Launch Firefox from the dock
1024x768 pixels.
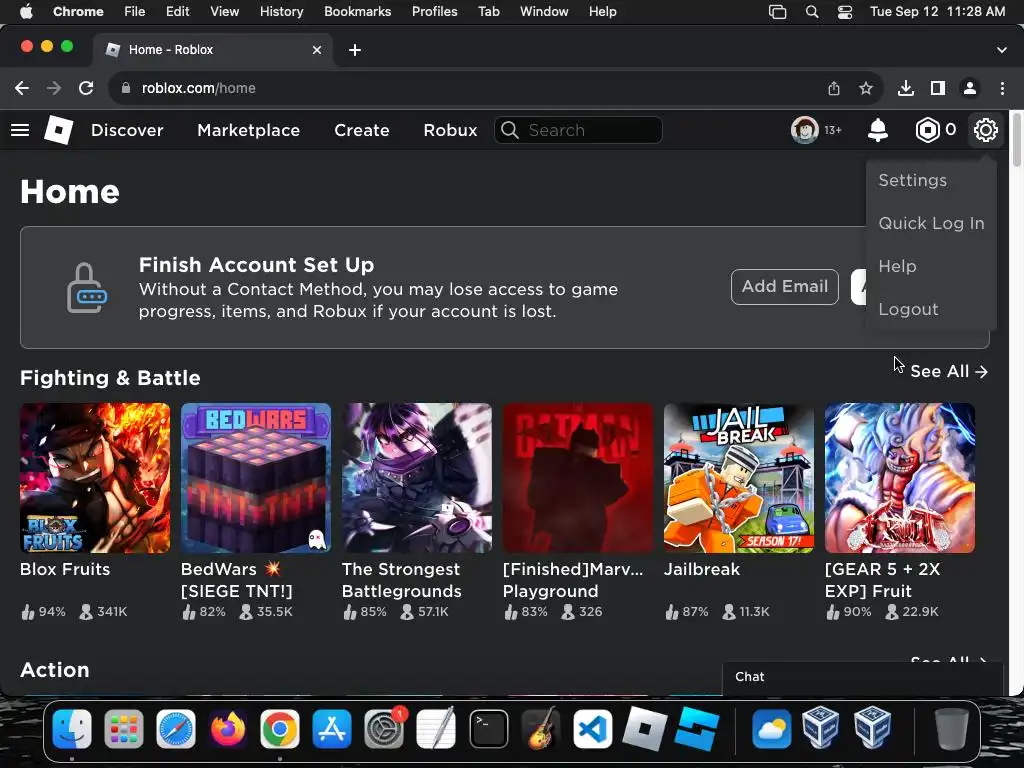[x=227, y=729]
